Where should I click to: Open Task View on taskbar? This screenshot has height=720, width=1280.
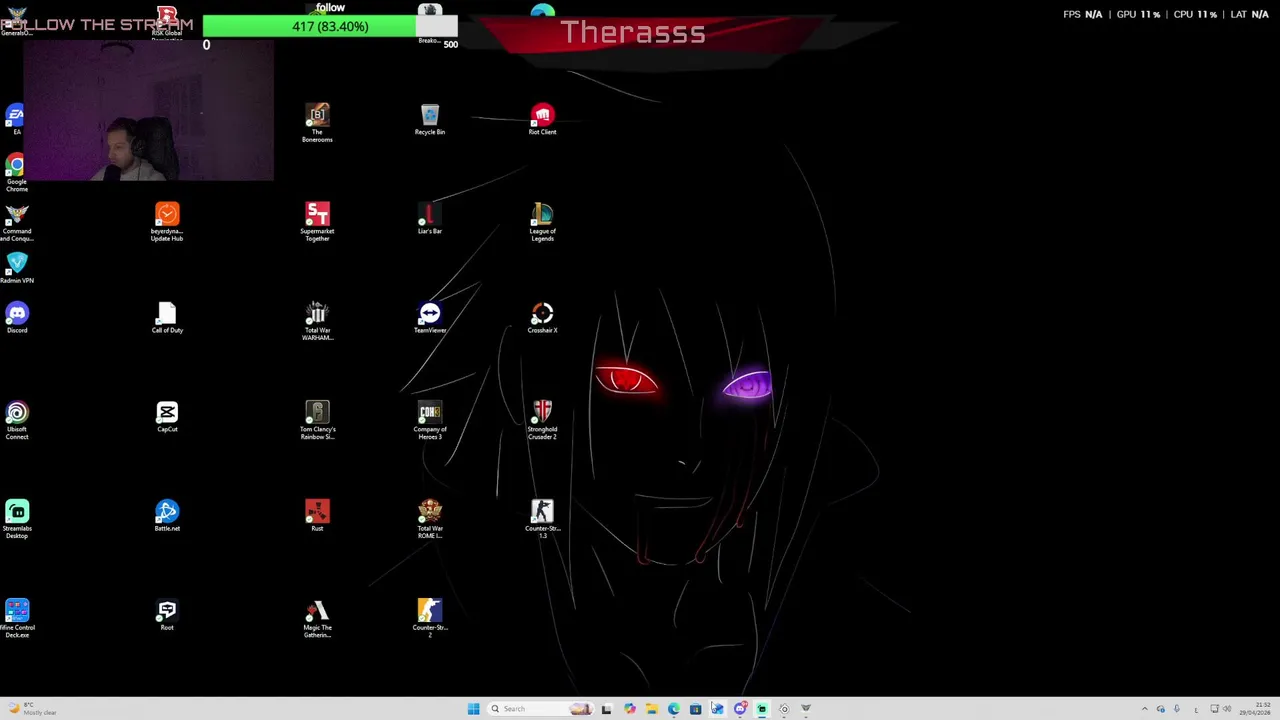(606, 709)
